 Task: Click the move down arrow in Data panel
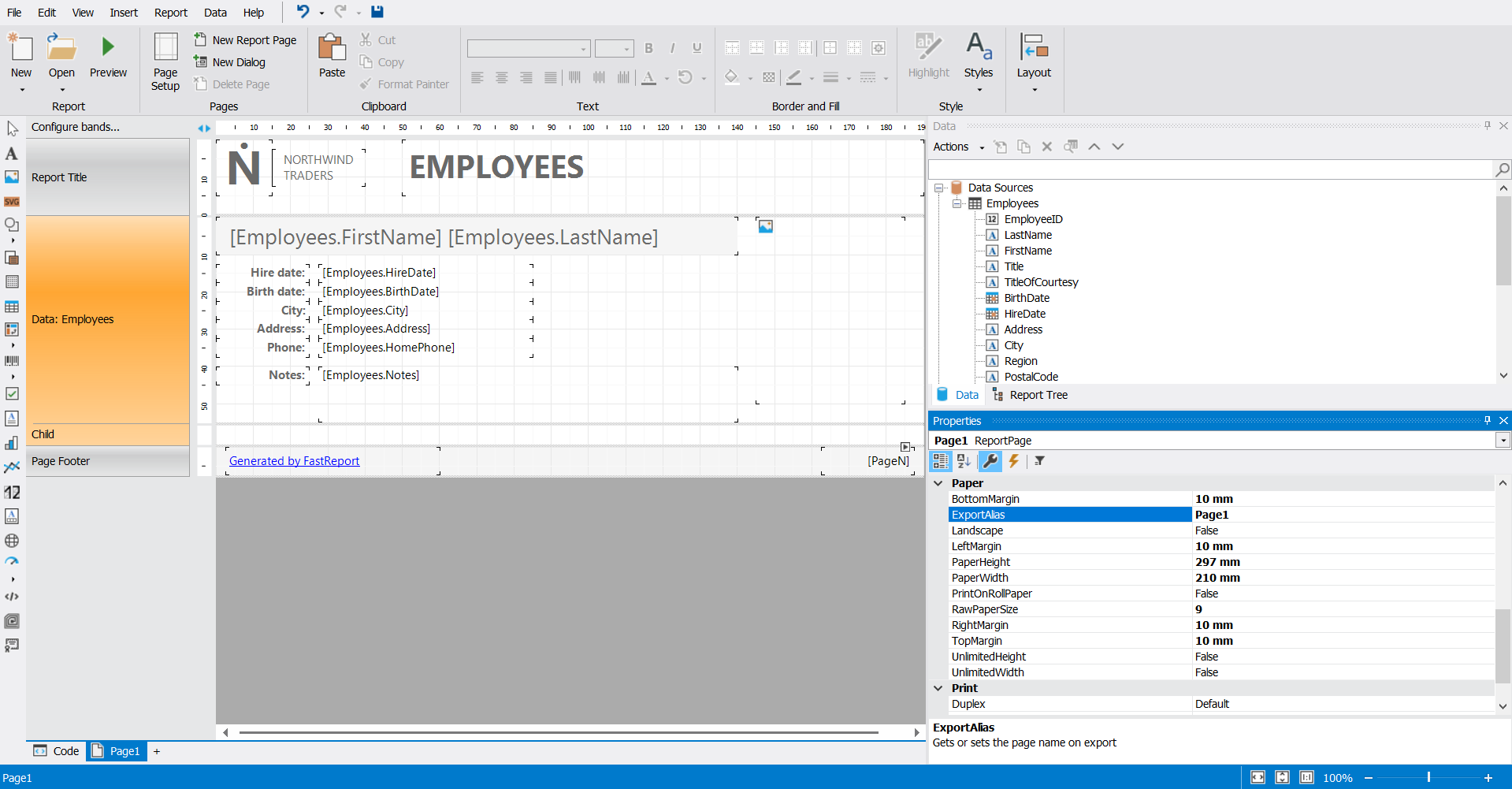coord(1118,147)
